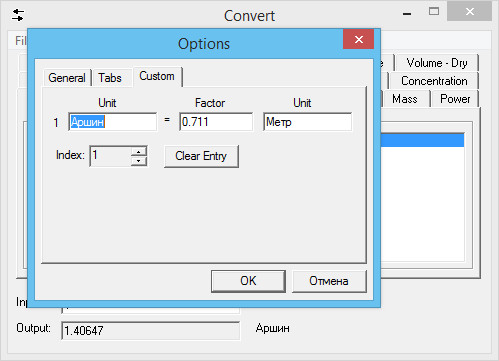Select the Custom tab in Options
Image resolution: width=499 pixels, height=361 pixels.
coord(157,76)
